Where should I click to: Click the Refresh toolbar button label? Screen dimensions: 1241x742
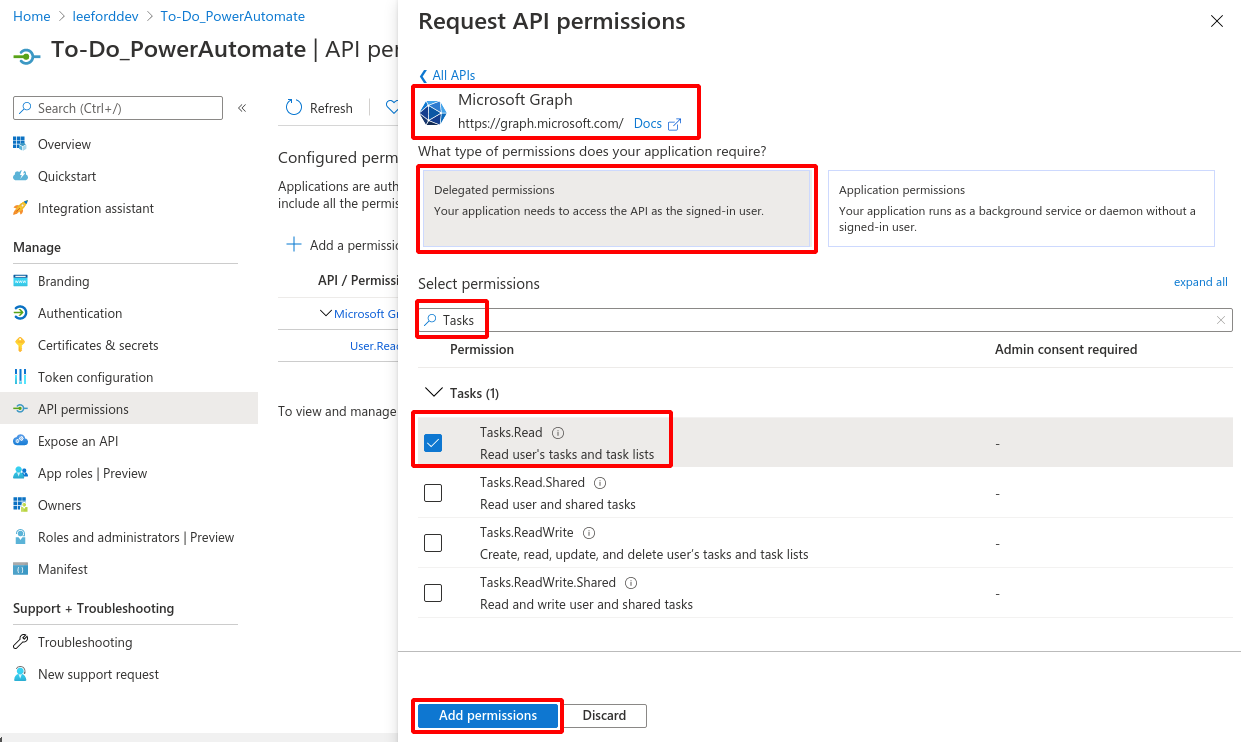(x=331, y=108)
